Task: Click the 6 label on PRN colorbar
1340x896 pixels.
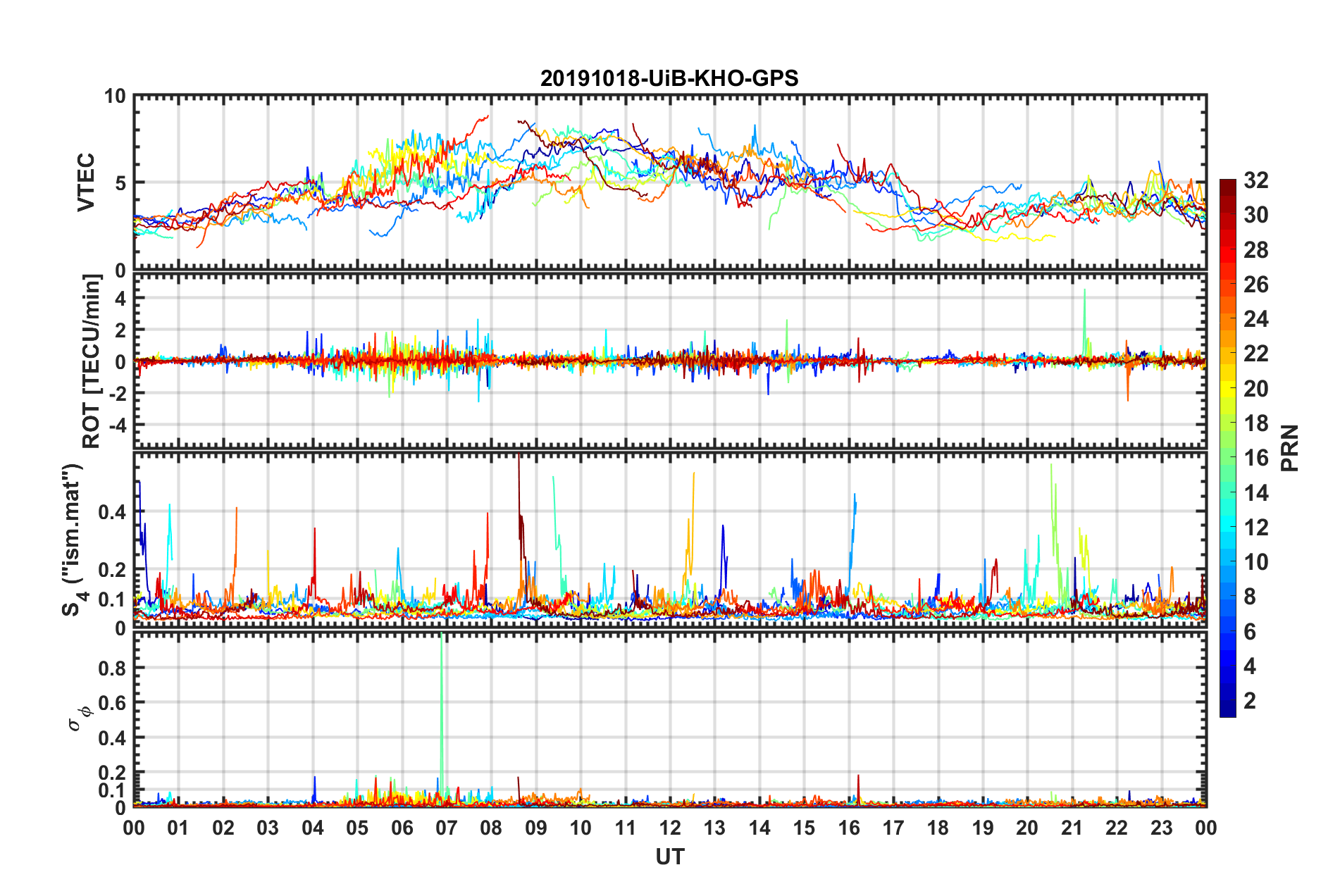Action: [1250, 632]
